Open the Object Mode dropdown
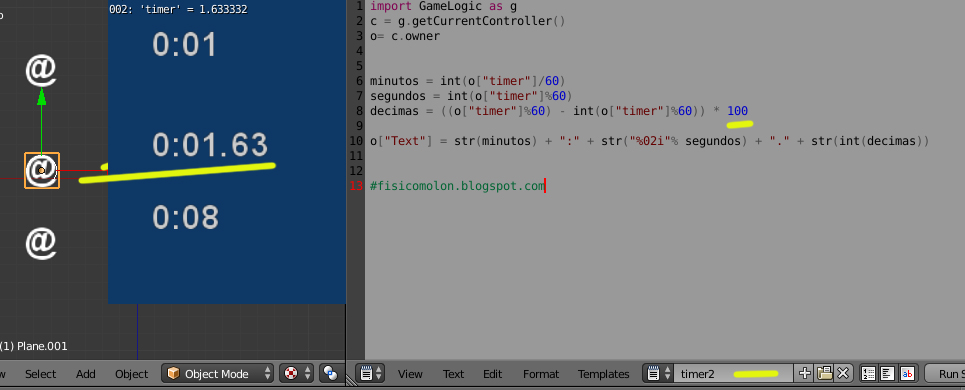This screenshot has height=390, width=965. (218, 373)
